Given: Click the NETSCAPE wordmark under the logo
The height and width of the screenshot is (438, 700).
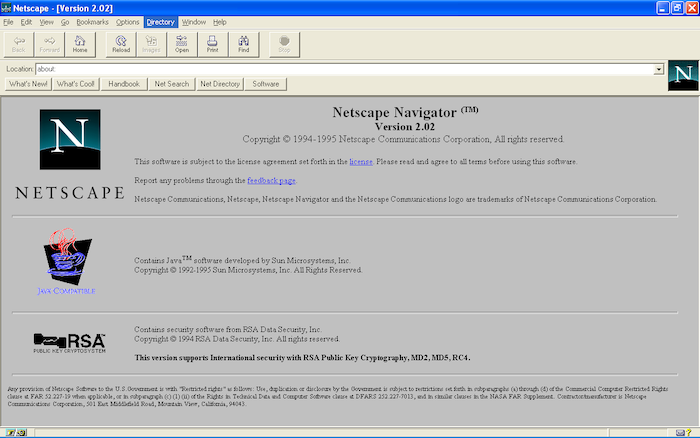Looking at the screenshot, I should click(70, 193).
